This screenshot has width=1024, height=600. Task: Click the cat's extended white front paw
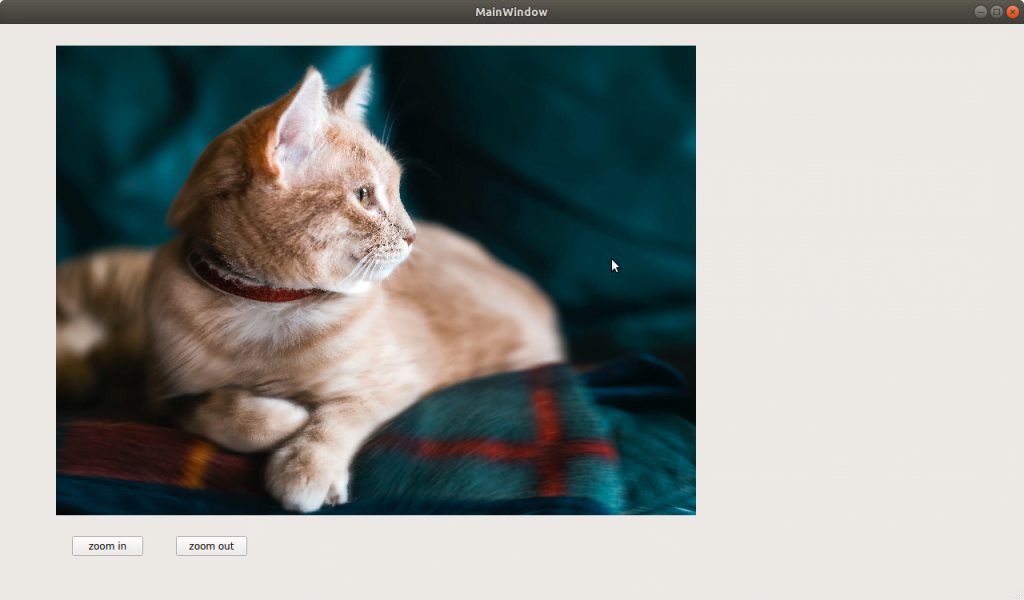click(305, 475)
